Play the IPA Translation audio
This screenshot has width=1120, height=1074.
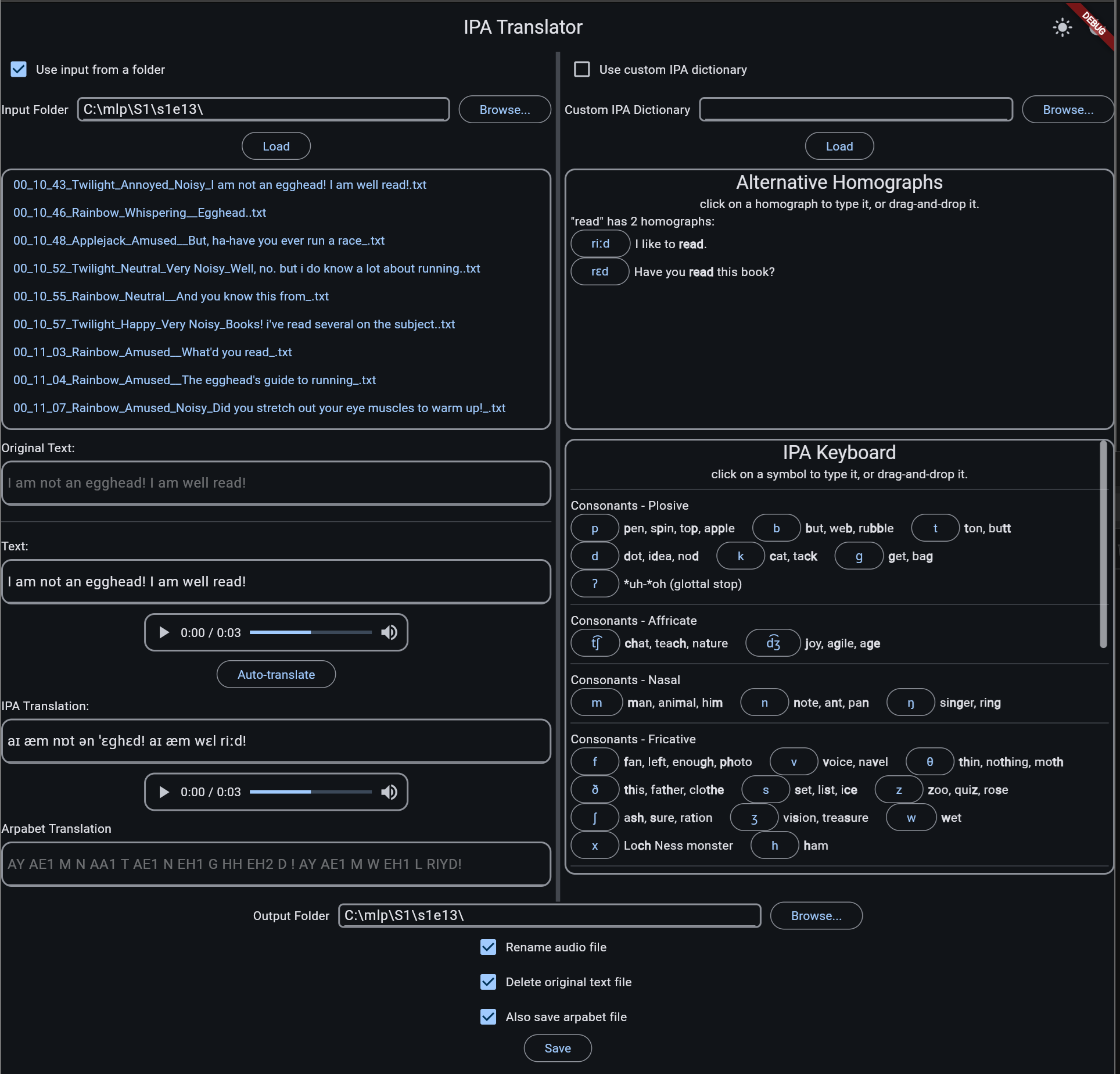click(164, 792)
